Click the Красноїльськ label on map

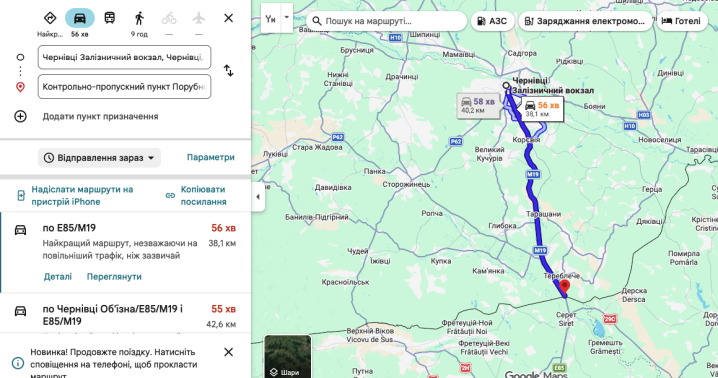[x=345, y=282]
